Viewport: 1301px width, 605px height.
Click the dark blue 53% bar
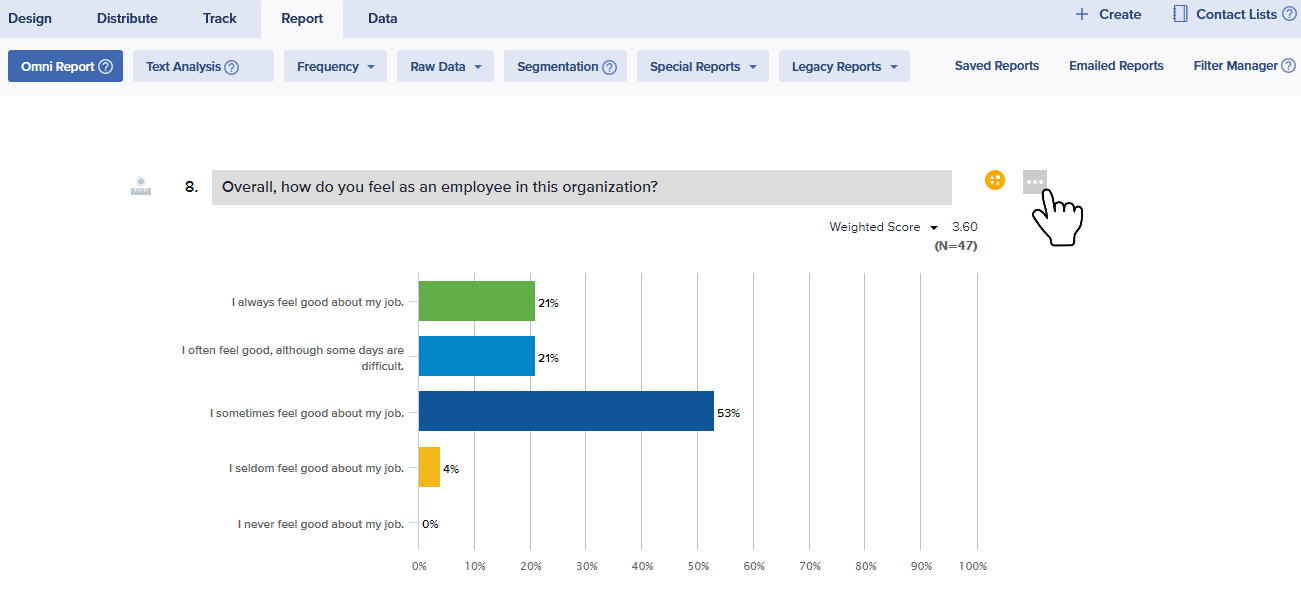click(x=566, y=411)
